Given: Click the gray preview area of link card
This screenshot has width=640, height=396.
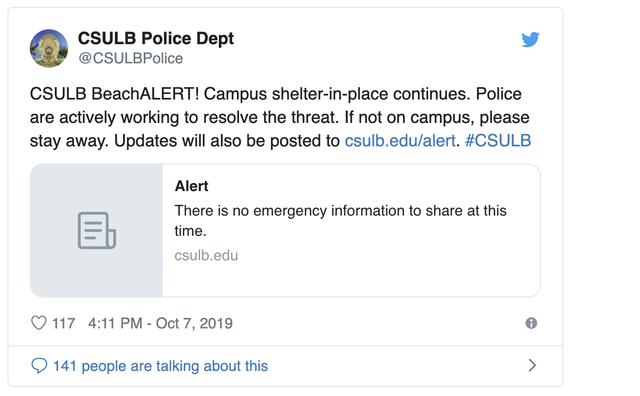Looking at the screenshot, I should point(97,230).
